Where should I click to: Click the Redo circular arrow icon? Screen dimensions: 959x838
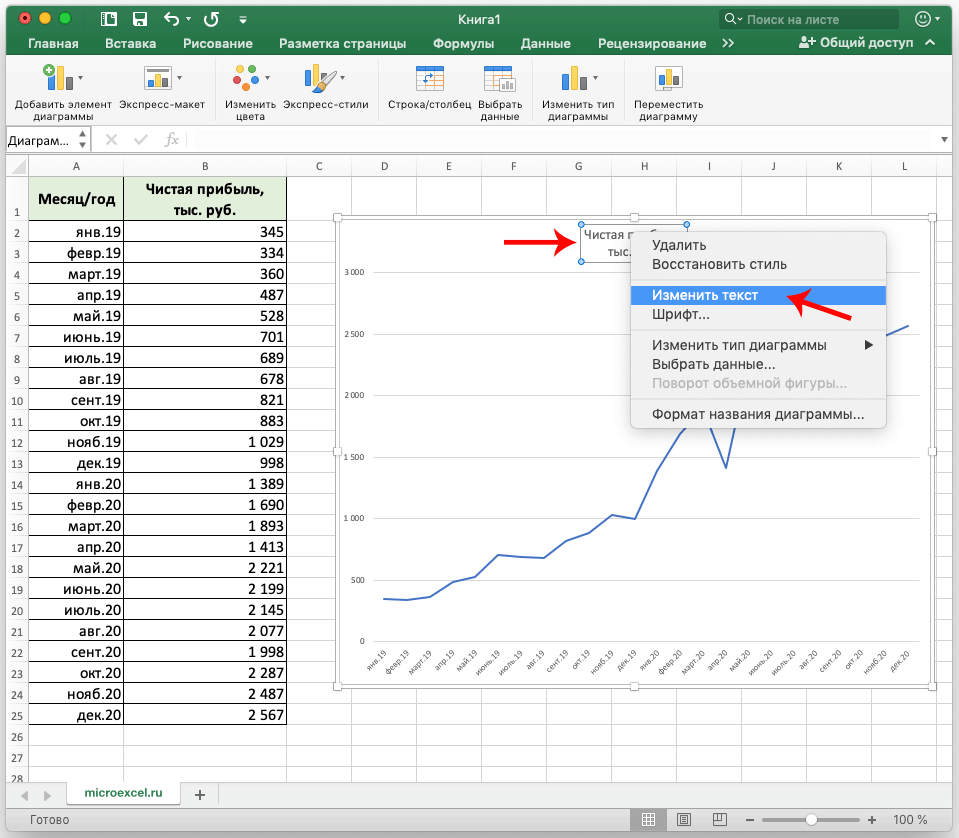211,20
